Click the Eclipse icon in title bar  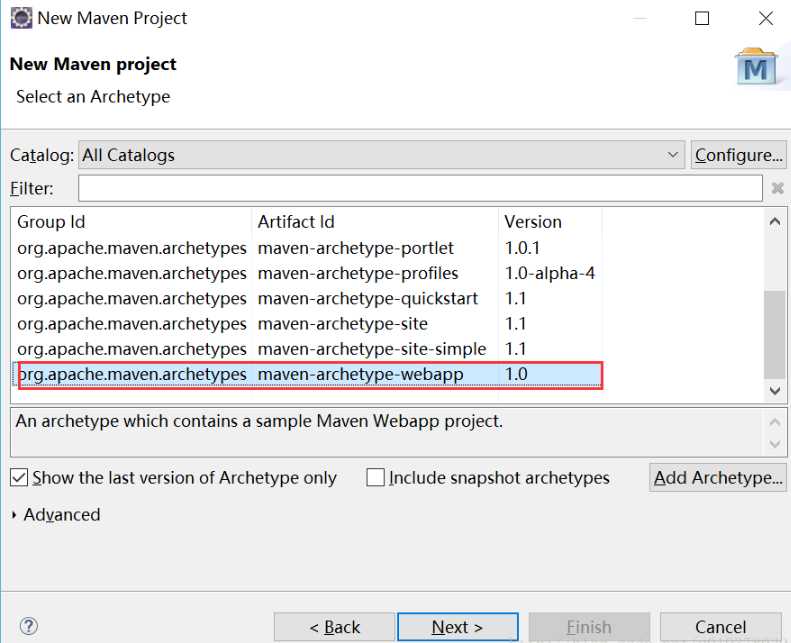(x=21, y=18)
